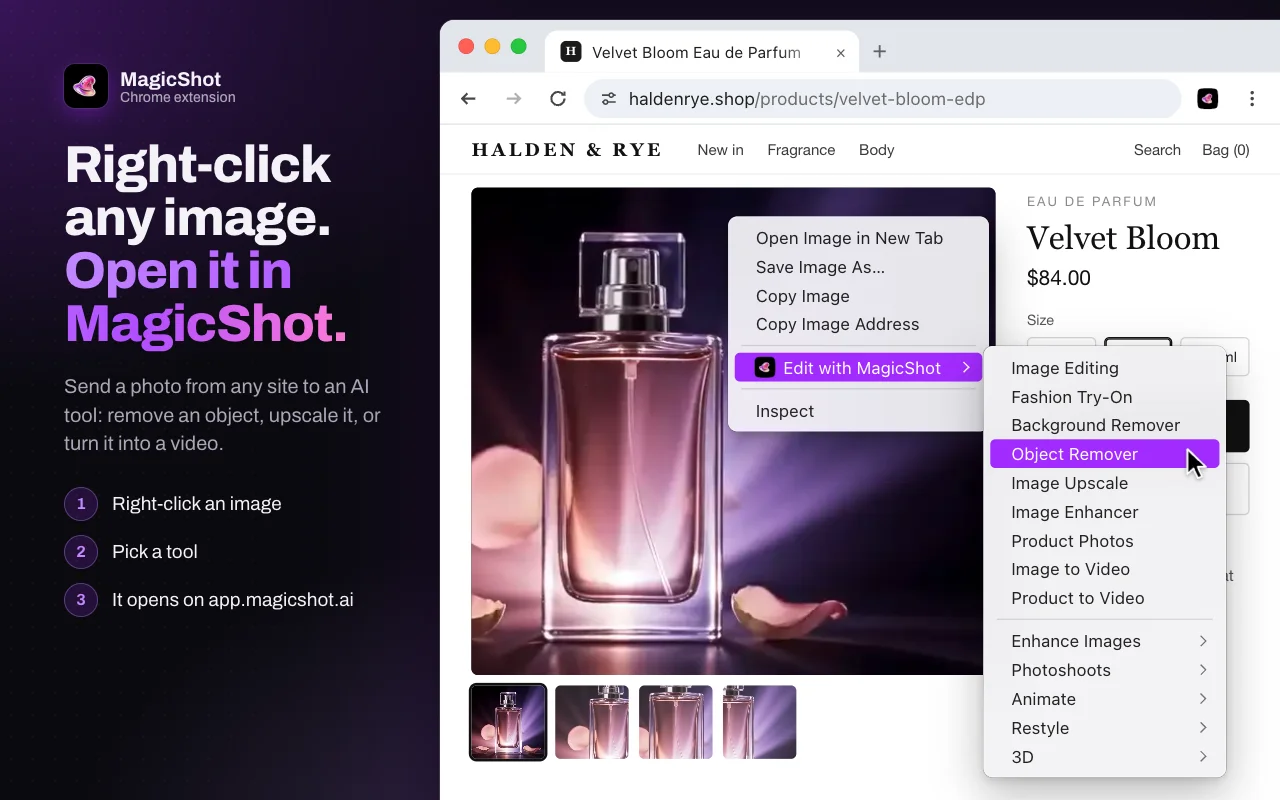This screenshot has height=800, width=1280.
Task: Open the New in navigation link
Action: 720,150
